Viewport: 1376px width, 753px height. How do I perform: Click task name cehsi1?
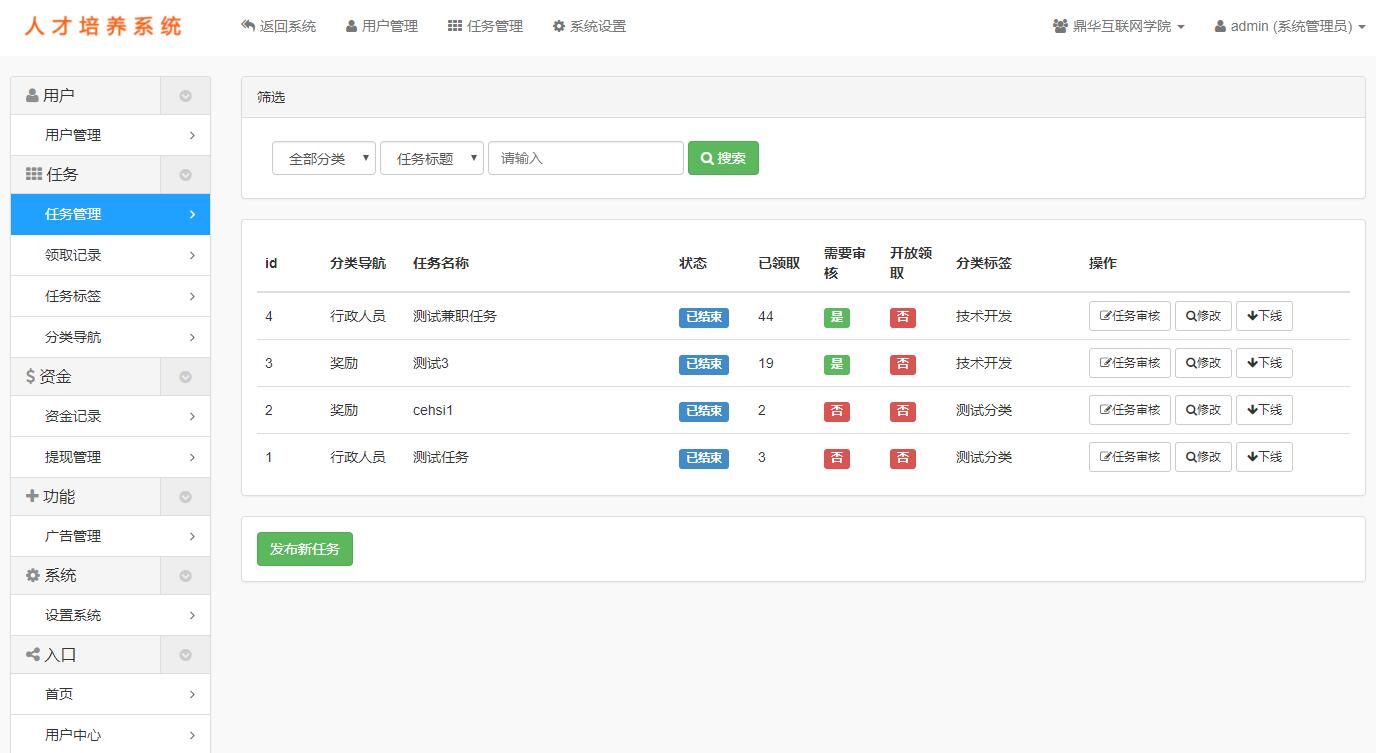point(433,410)
